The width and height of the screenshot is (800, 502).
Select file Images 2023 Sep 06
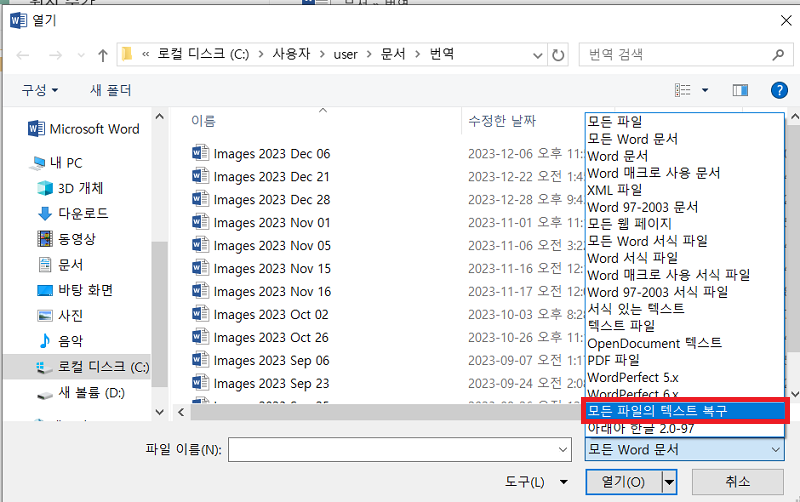pyautogui.click(x=261, y=360)
